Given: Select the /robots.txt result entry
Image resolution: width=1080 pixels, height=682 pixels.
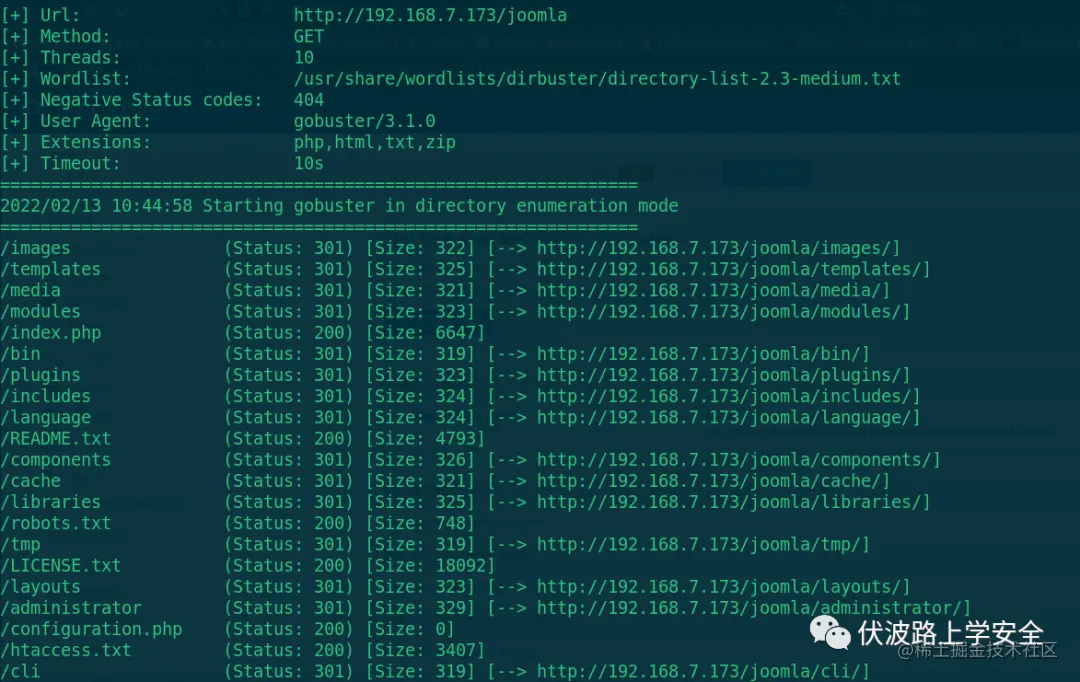Looking at the screenshot, I should [x=55, y=524].
